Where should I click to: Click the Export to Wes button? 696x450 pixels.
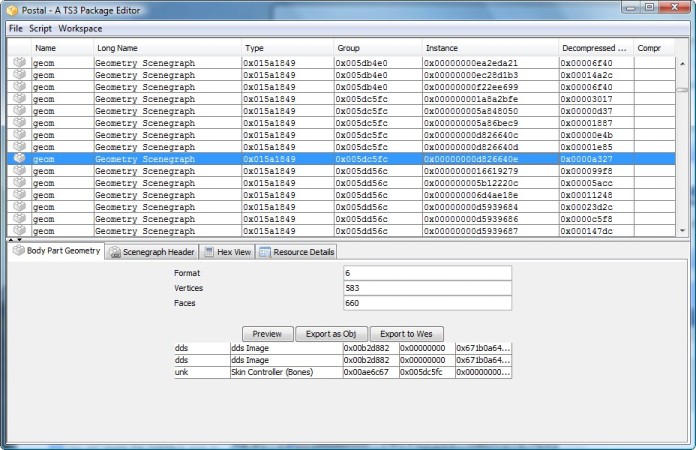point(407,334)
